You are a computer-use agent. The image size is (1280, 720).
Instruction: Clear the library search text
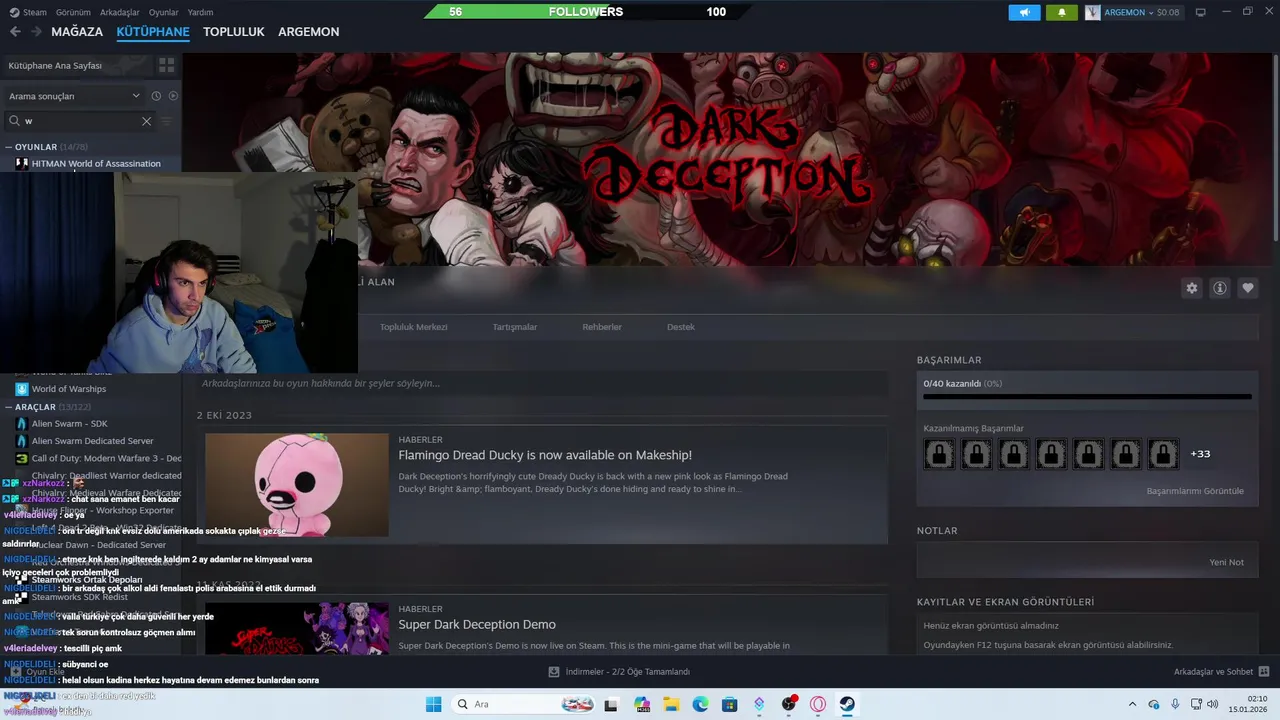point(146,121)
